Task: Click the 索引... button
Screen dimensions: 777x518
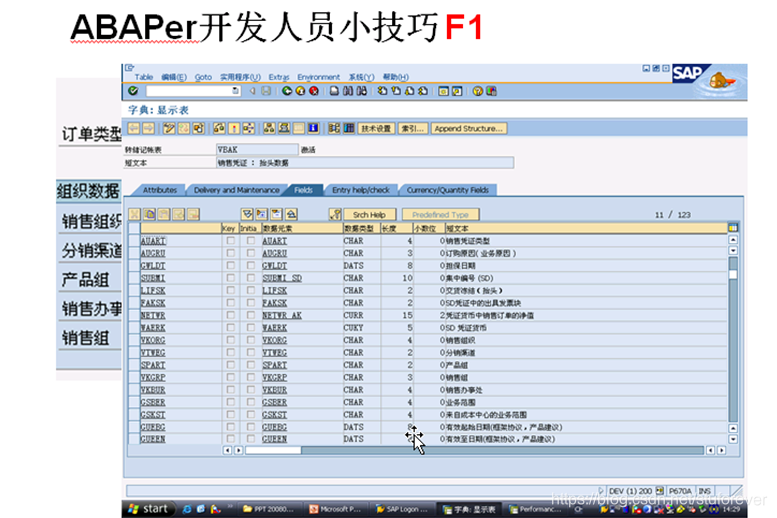Action: coord(412,128)
